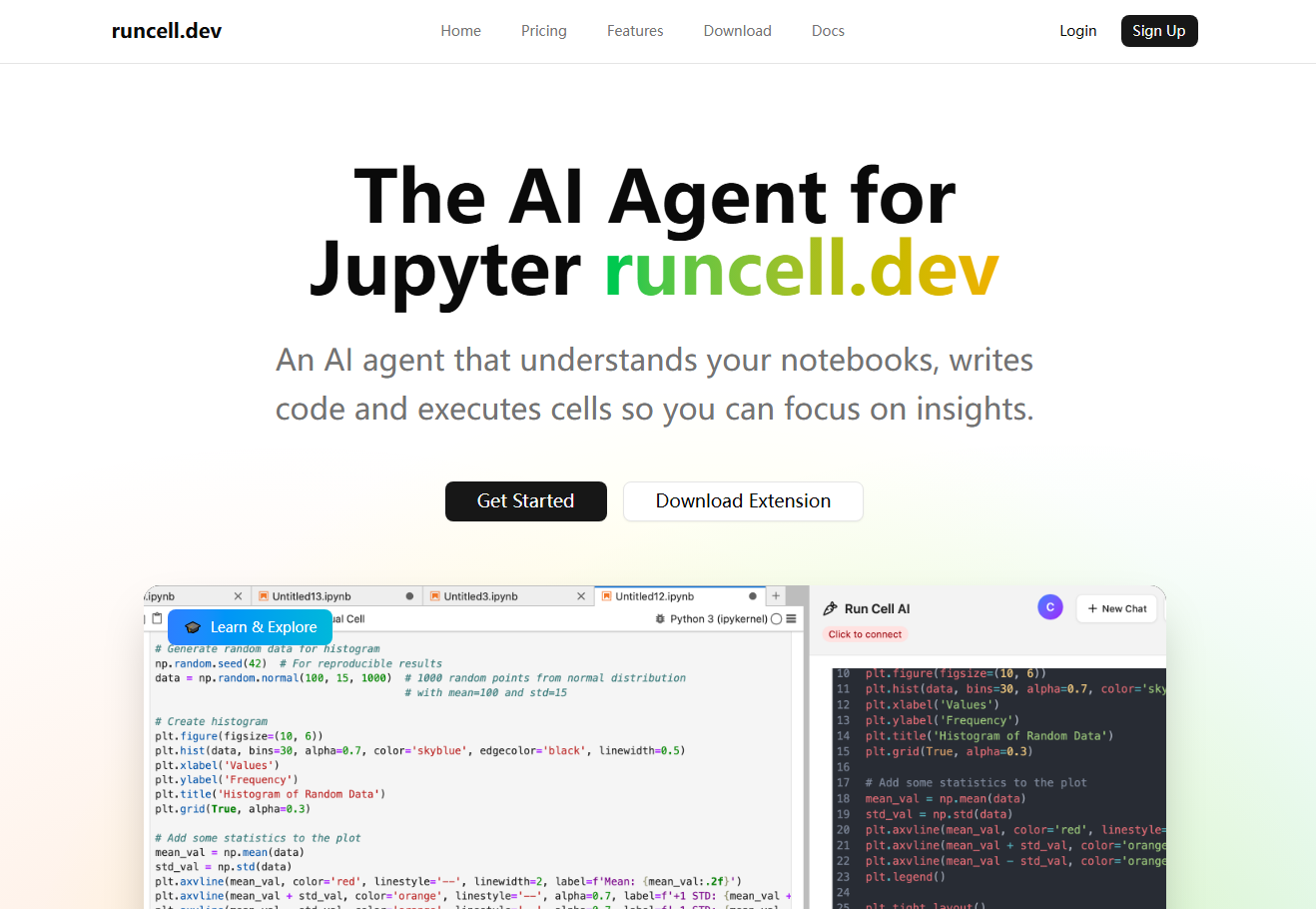Click the kernel status circle indicator

(776, 618)
